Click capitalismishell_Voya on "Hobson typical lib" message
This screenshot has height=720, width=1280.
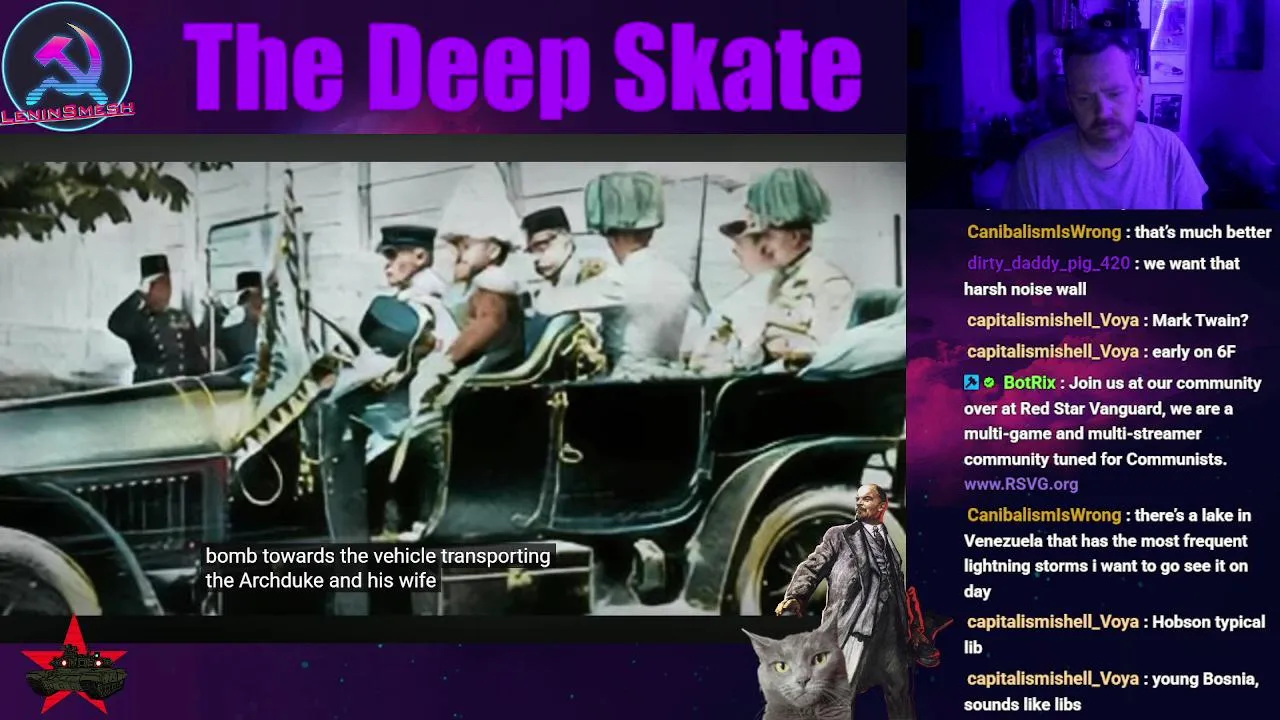pyautogui.click(x=1053, y=622)
